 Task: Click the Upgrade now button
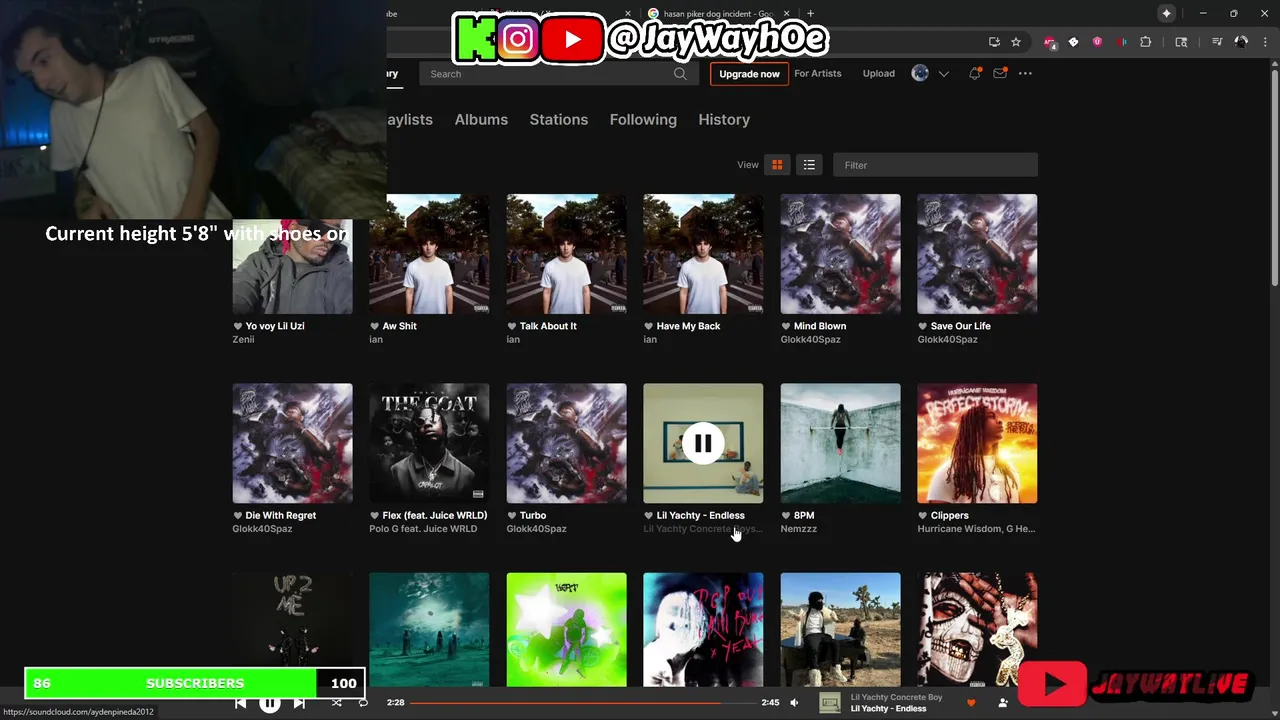coord(749,74)
